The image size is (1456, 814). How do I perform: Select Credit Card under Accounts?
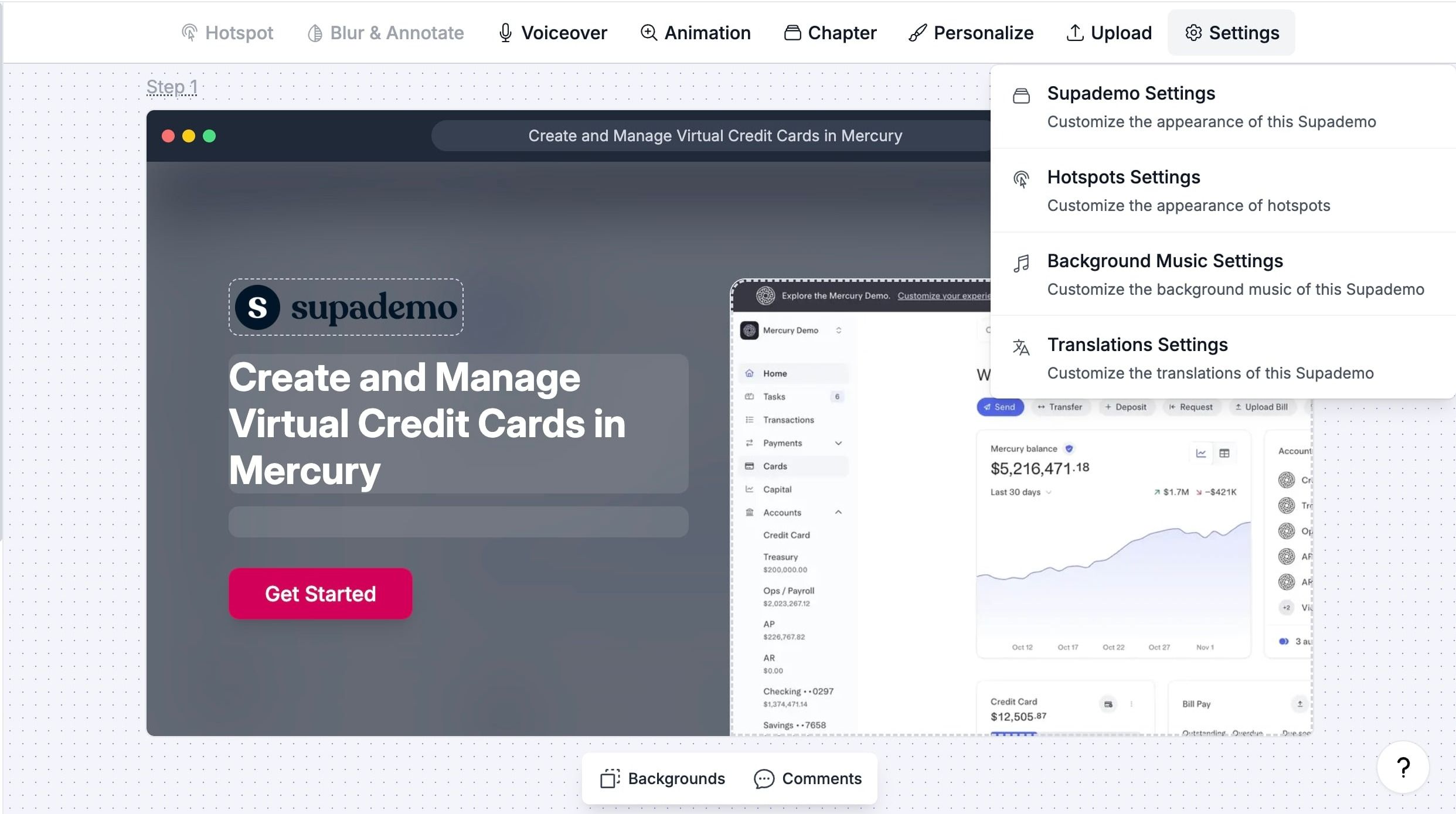(786, 535)
